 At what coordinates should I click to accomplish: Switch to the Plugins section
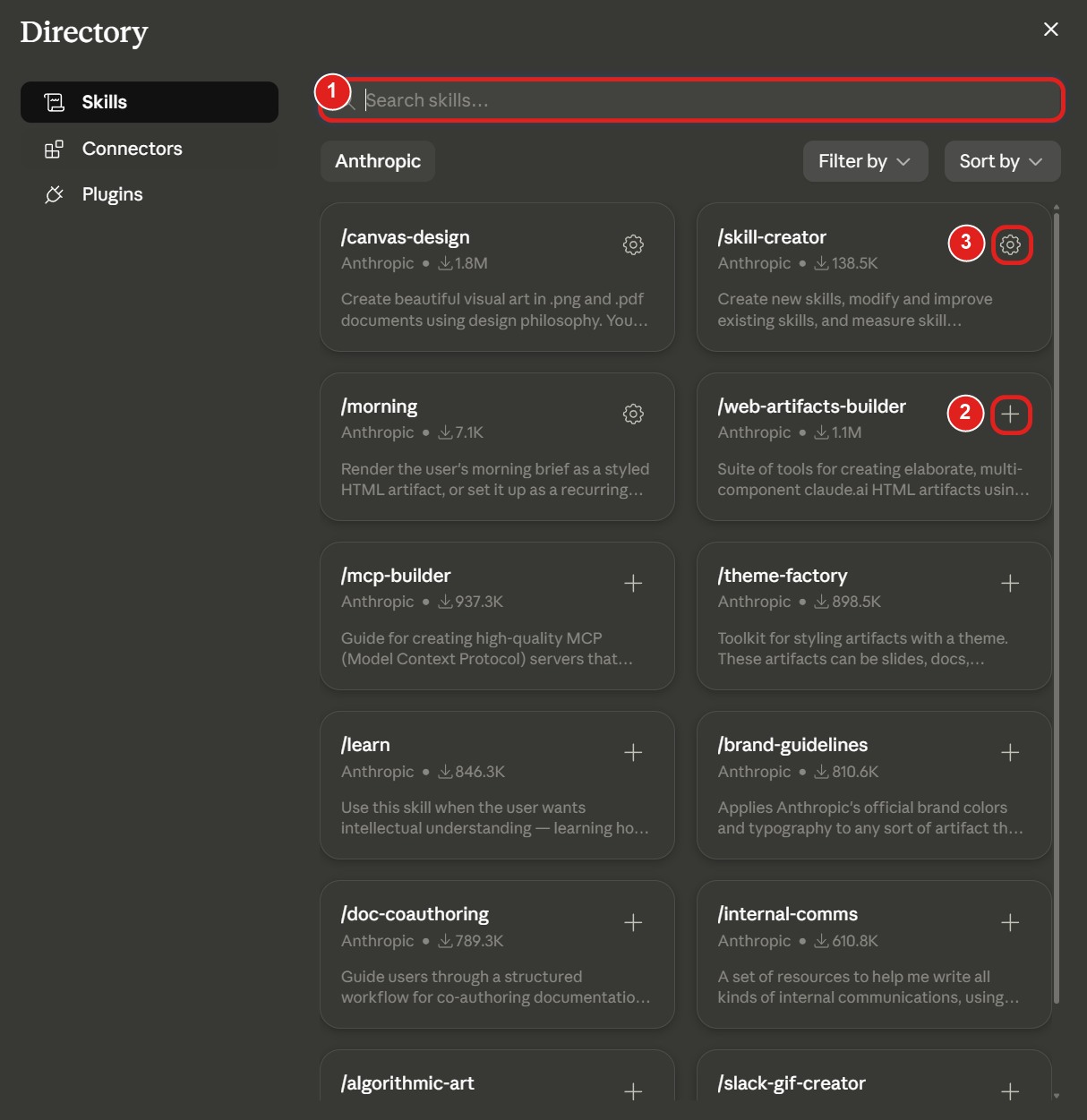pos(150,194)
